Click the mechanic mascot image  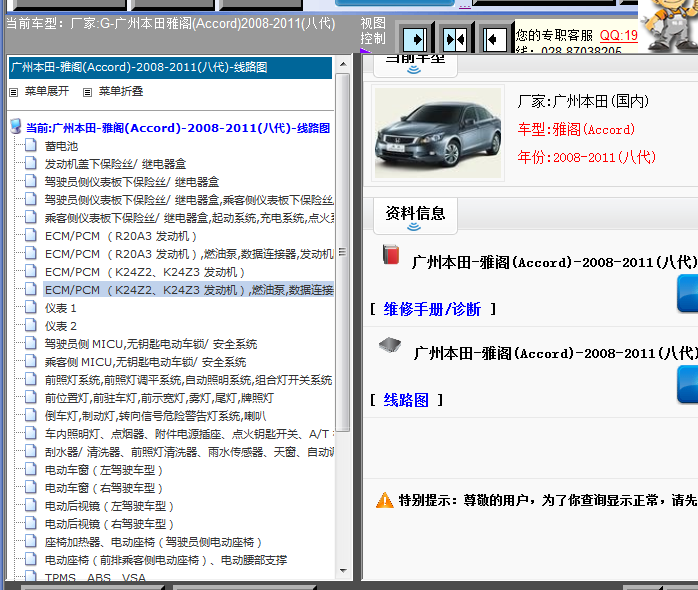coord(669,26)
